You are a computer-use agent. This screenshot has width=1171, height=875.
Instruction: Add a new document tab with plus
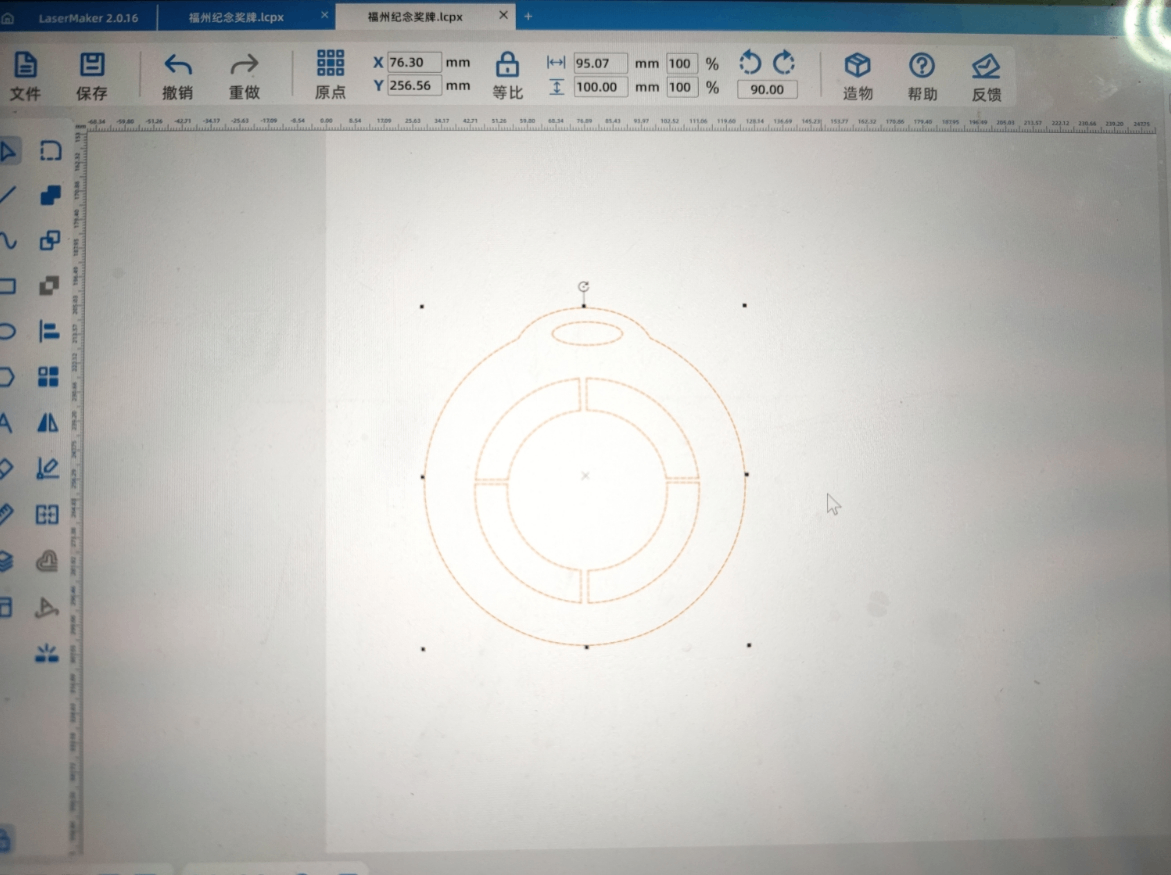[x=529, y=16]
